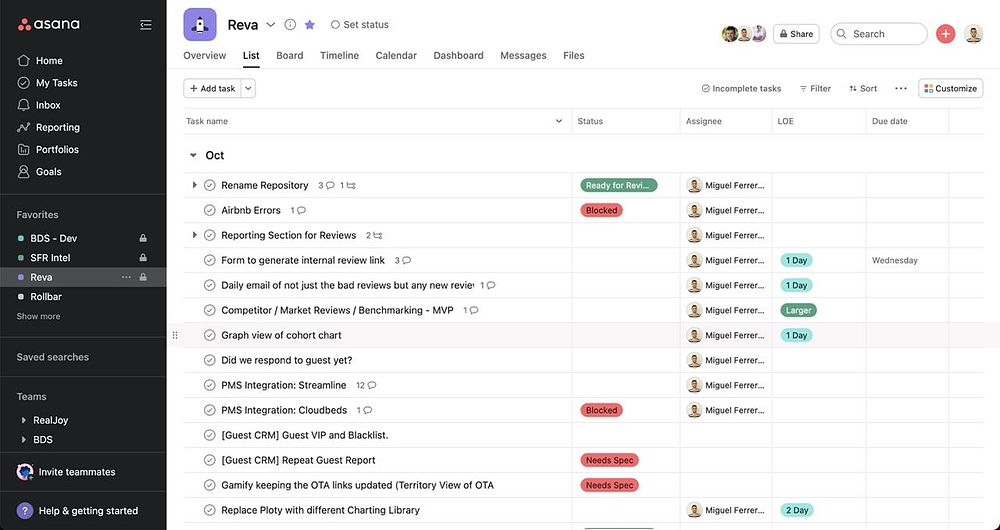Open the Filter option
This screenshot has height=530, width=1000.
[x=815, y=89]
